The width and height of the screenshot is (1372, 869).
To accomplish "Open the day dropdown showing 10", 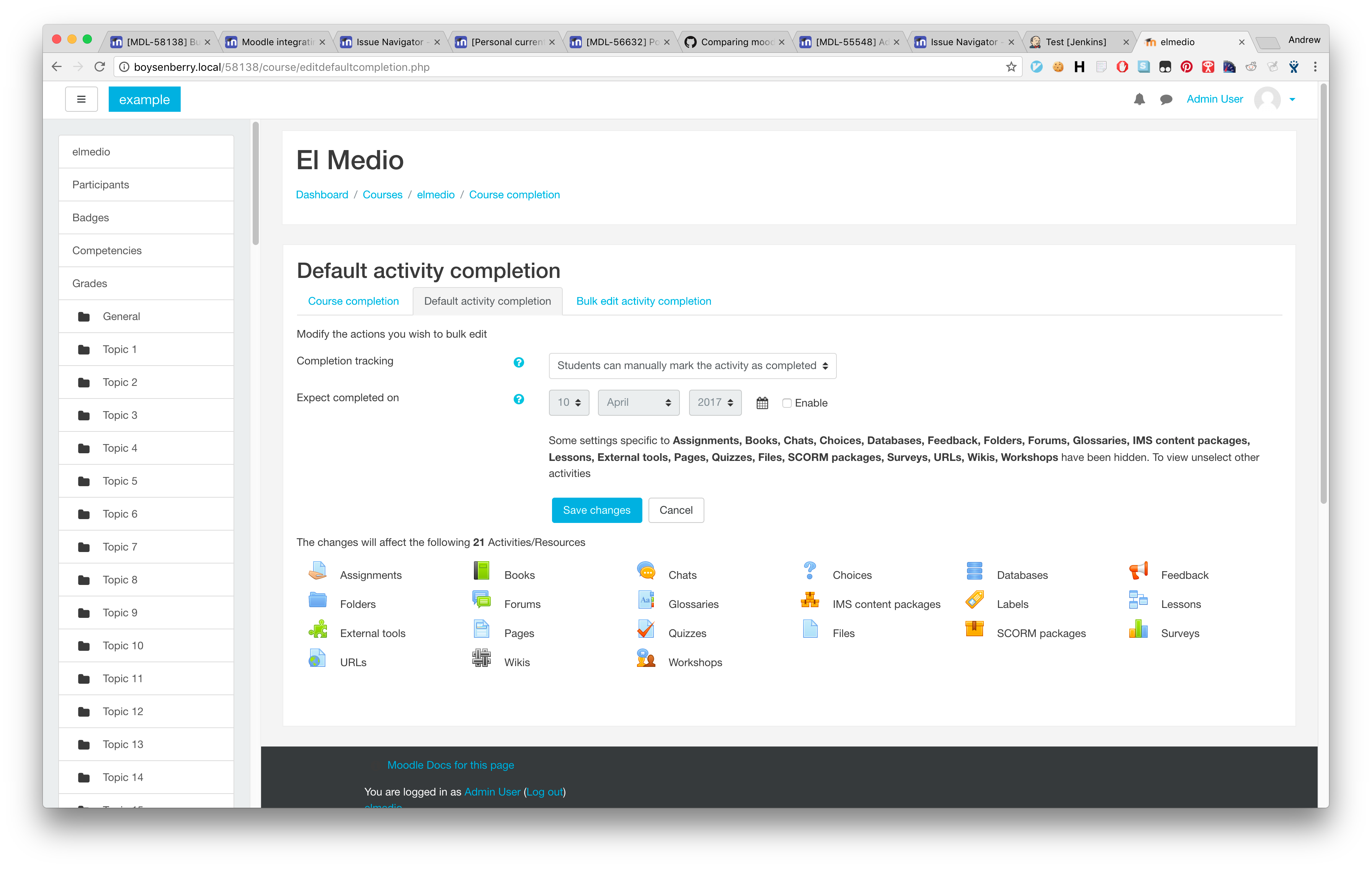I will click(x=568, y=403).
